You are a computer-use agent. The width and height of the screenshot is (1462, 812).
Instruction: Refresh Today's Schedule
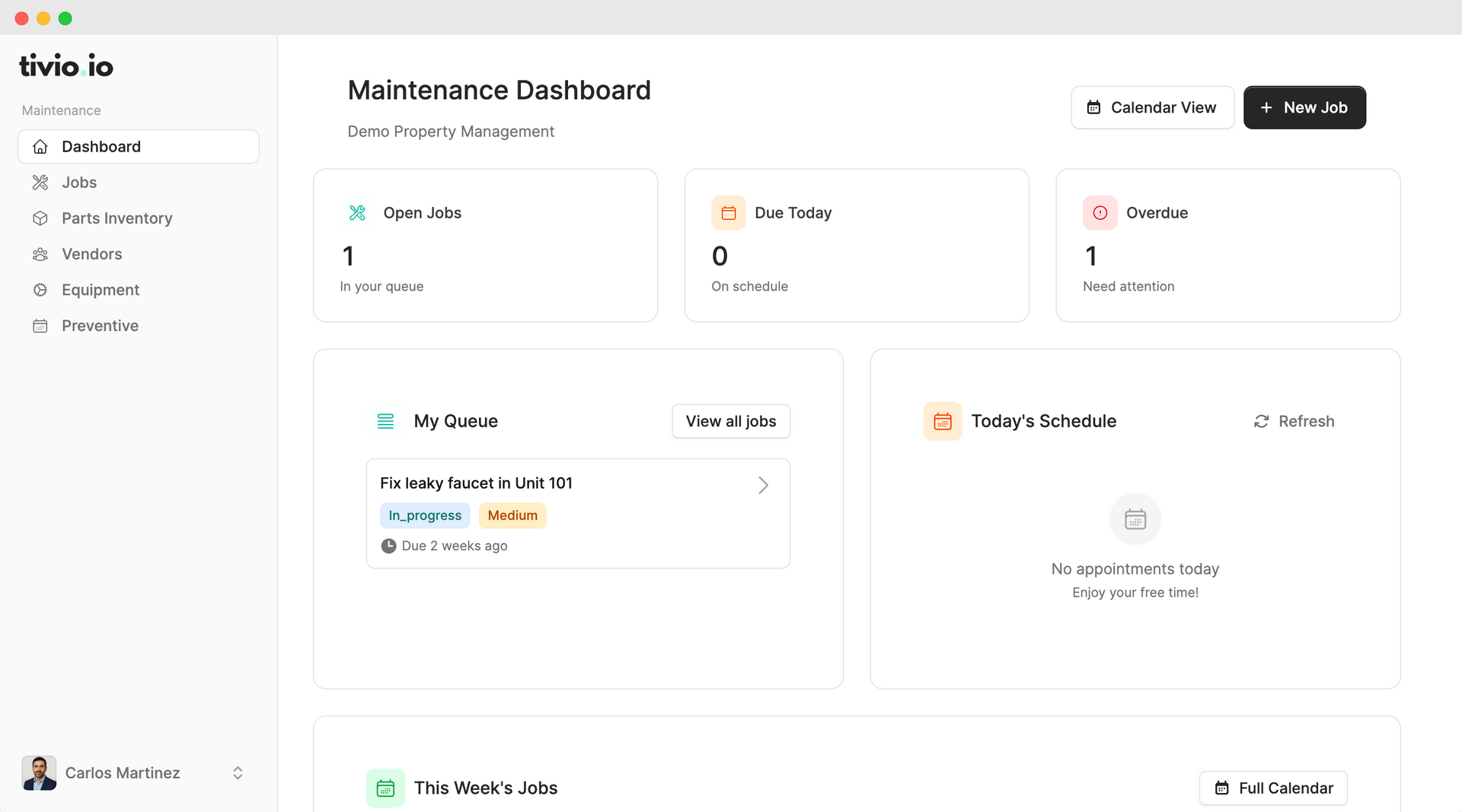coord(1294,421)
